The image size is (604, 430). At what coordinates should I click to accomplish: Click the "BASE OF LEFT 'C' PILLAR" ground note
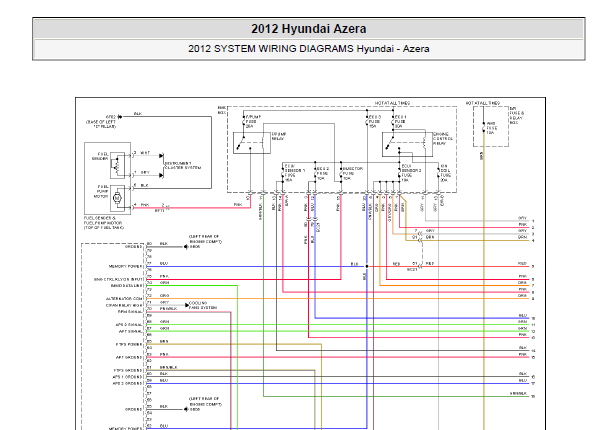(101, 124)
